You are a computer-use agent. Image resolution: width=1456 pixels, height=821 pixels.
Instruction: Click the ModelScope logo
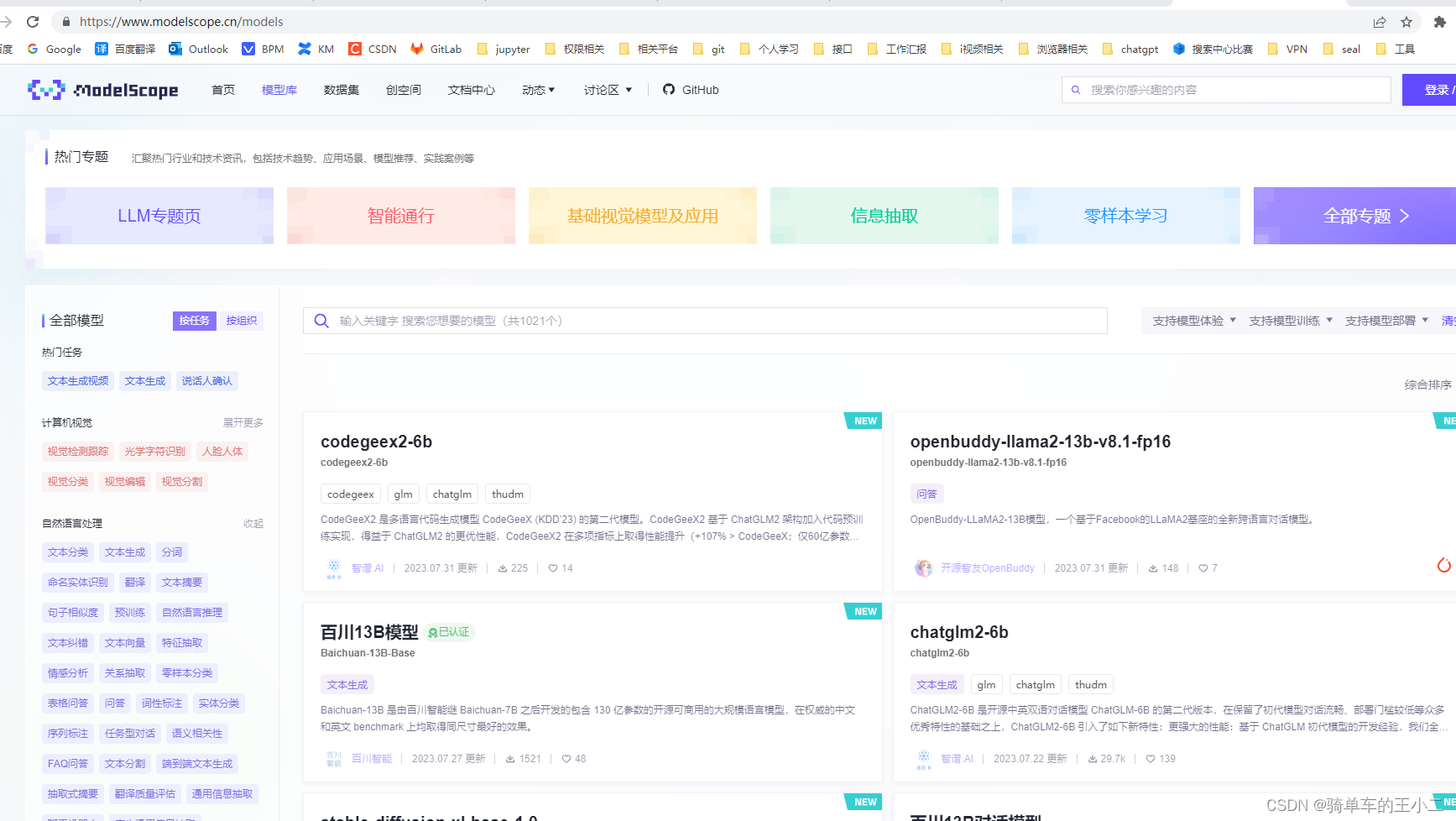point(102,90)
